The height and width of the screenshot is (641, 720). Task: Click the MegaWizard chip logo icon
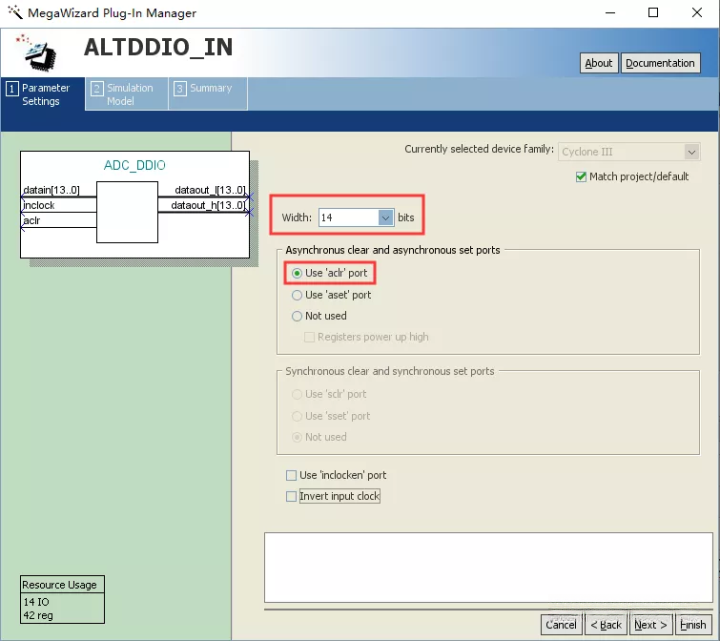click(38, 53)
